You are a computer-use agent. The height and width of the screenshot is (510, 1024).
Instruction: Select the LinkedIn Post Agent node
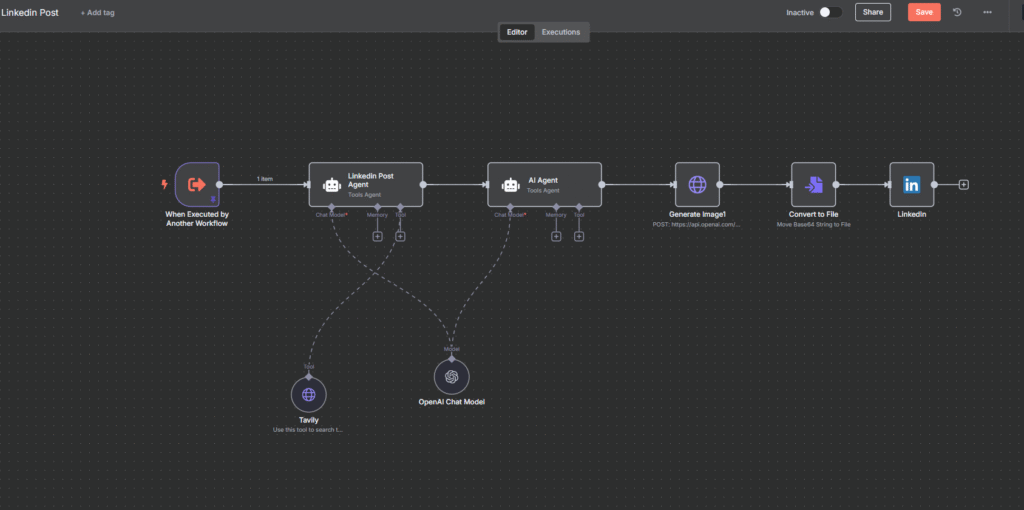coord(365,184)
